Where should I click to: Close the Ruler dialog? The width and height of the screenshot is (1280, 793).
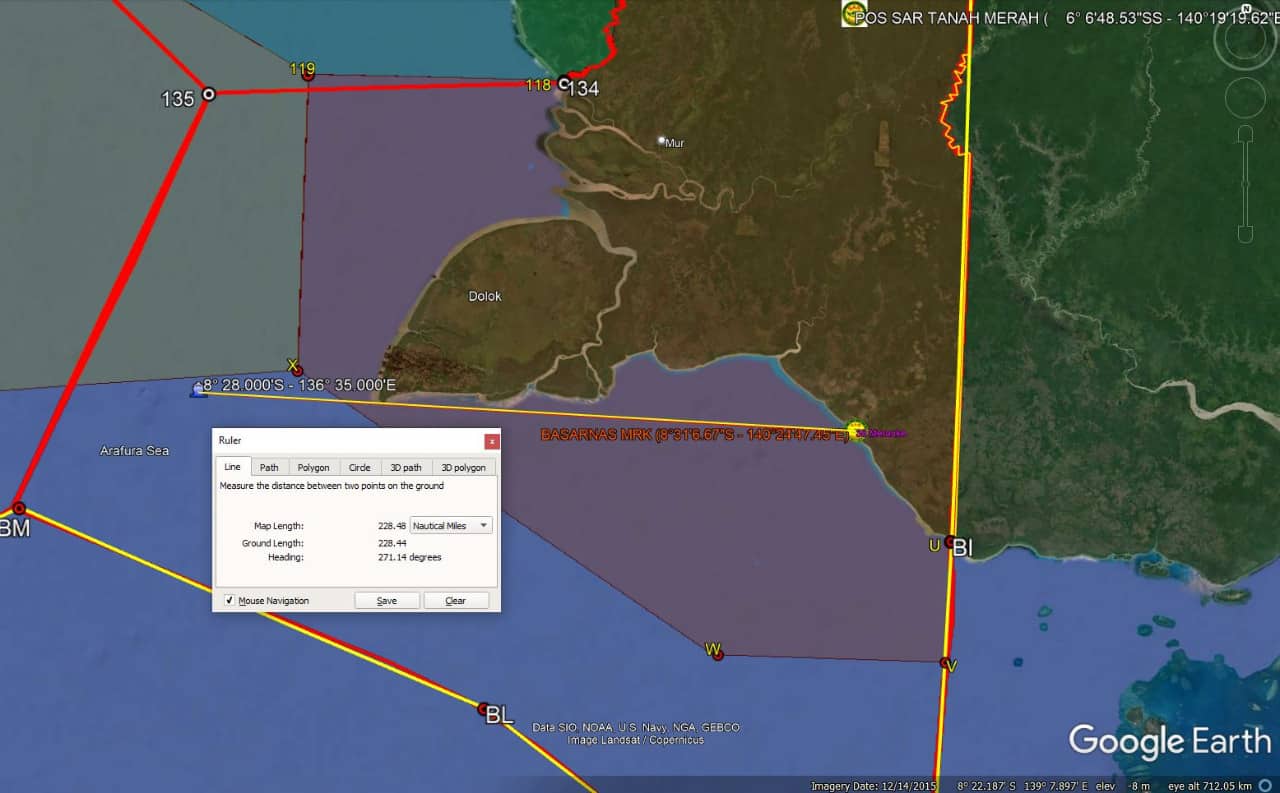click(x=491, y=441)
